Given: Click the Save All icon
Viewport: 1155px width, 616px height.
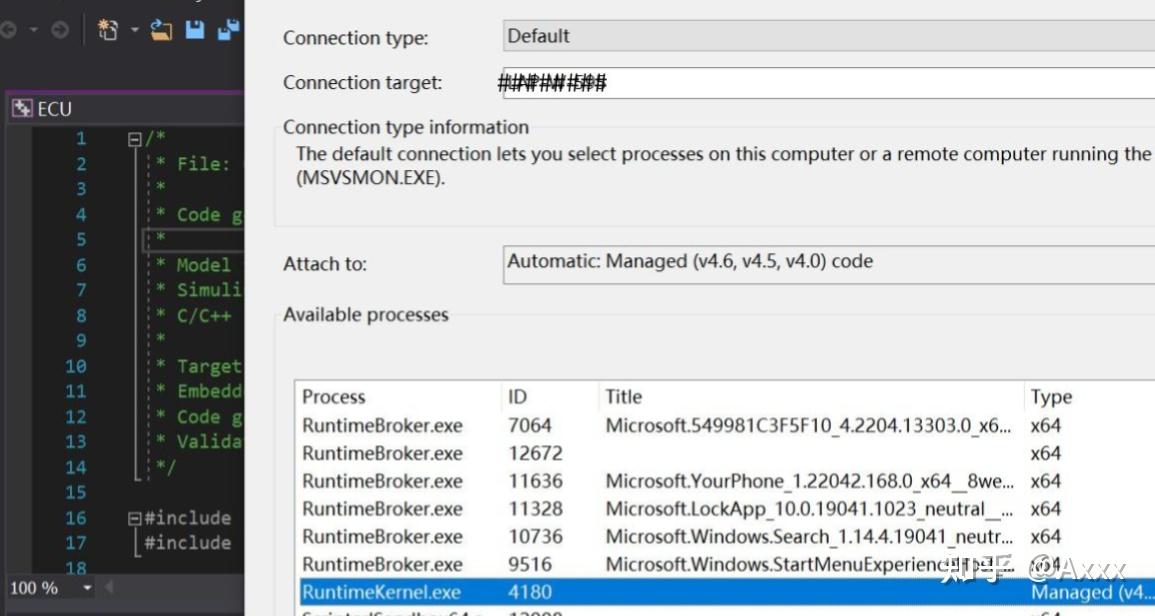Looking at the screenshot, I should tap(229, 30).
